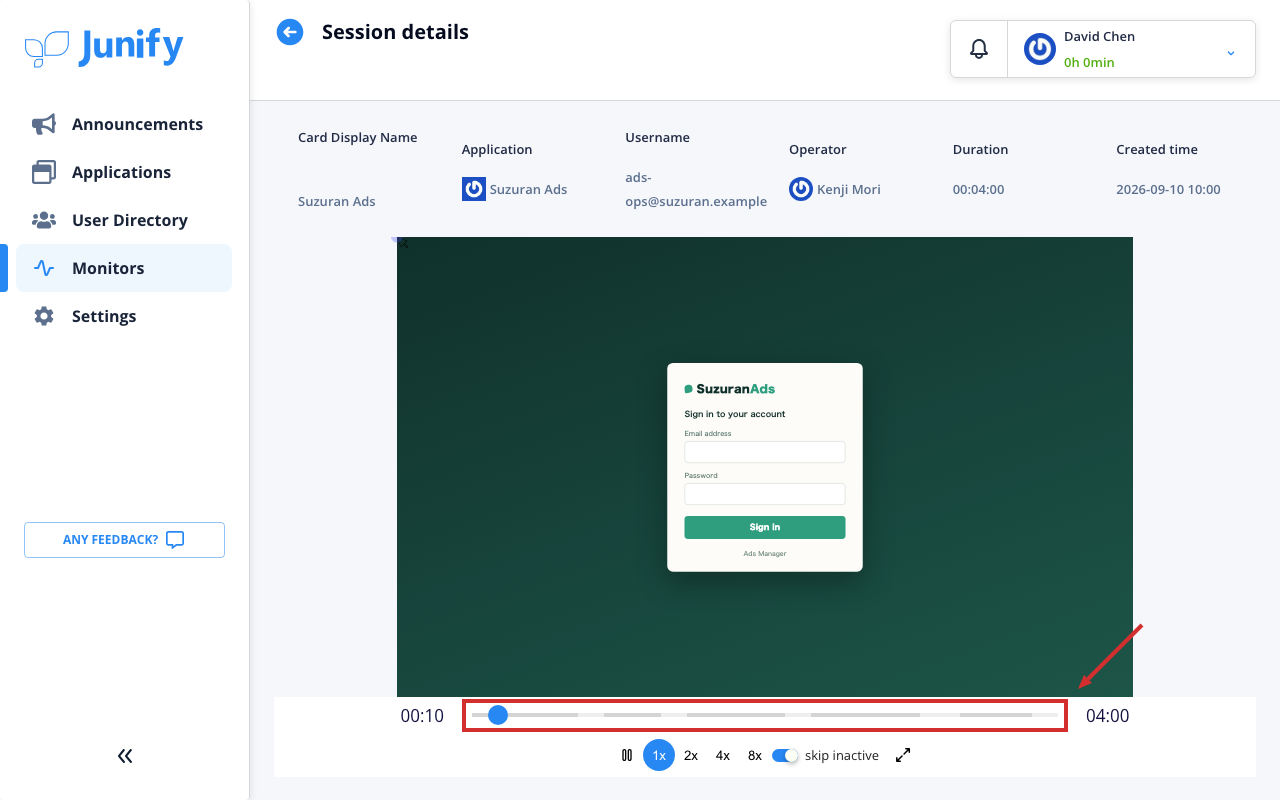Click the Junify logo

pyautogui.click(x=104, y=47)
